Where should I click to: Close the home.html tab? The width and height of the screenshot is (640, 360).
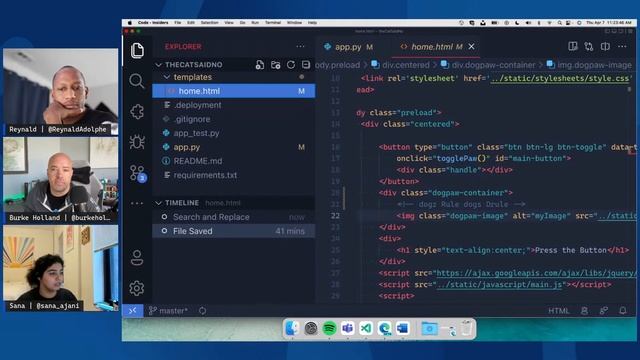coord(471,47)
